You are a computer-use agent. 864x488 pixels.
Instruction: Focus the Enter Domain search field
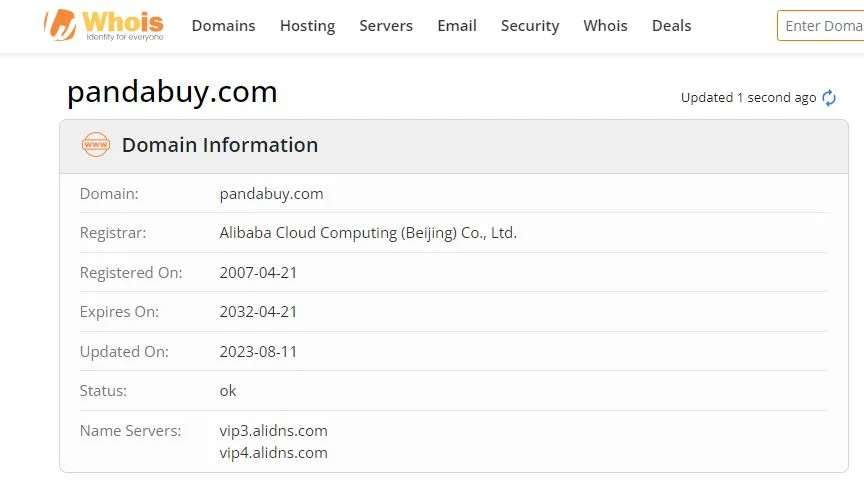point(822,26)
